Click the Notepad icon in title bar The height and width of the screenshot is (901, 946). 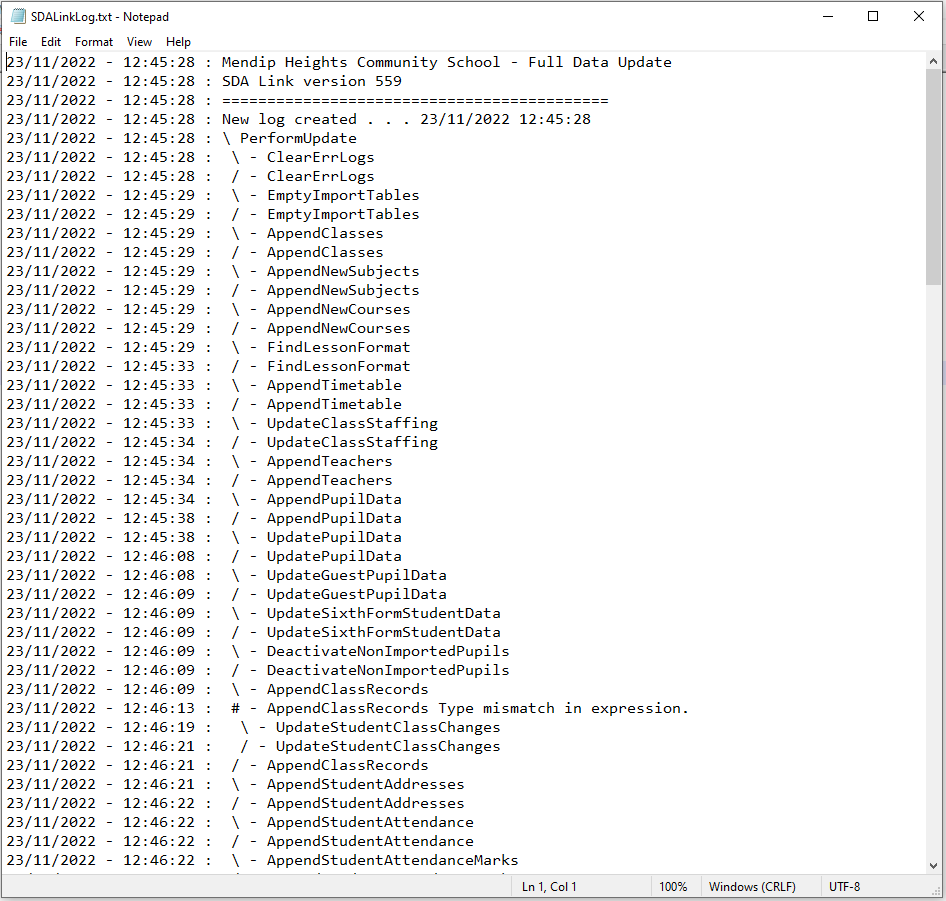click(x=18, y=16)
